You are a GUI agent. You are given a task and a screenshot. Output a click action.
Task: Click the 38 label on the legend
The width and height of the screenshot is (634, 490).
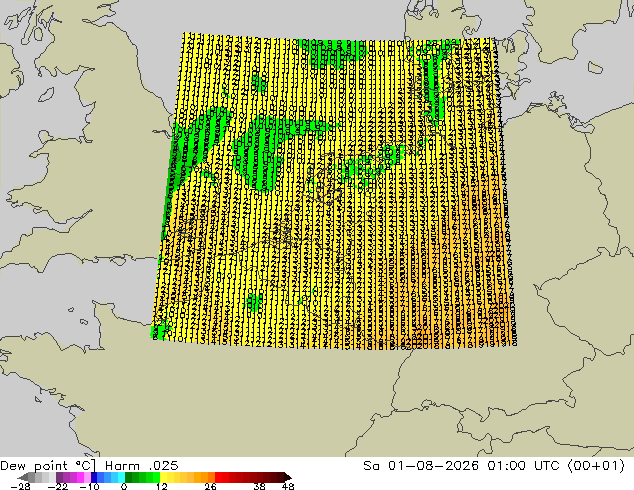pos(260,486)
